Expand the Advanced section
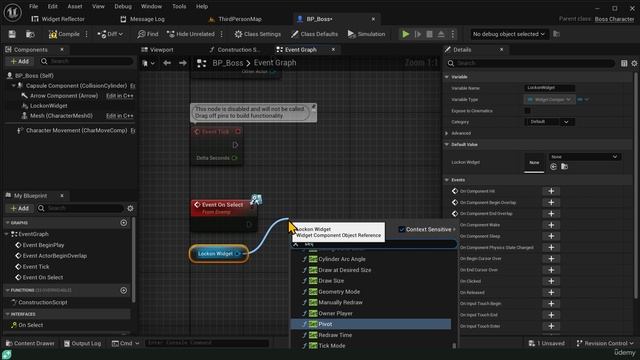 pyautogui.click(x=447, y=133)
